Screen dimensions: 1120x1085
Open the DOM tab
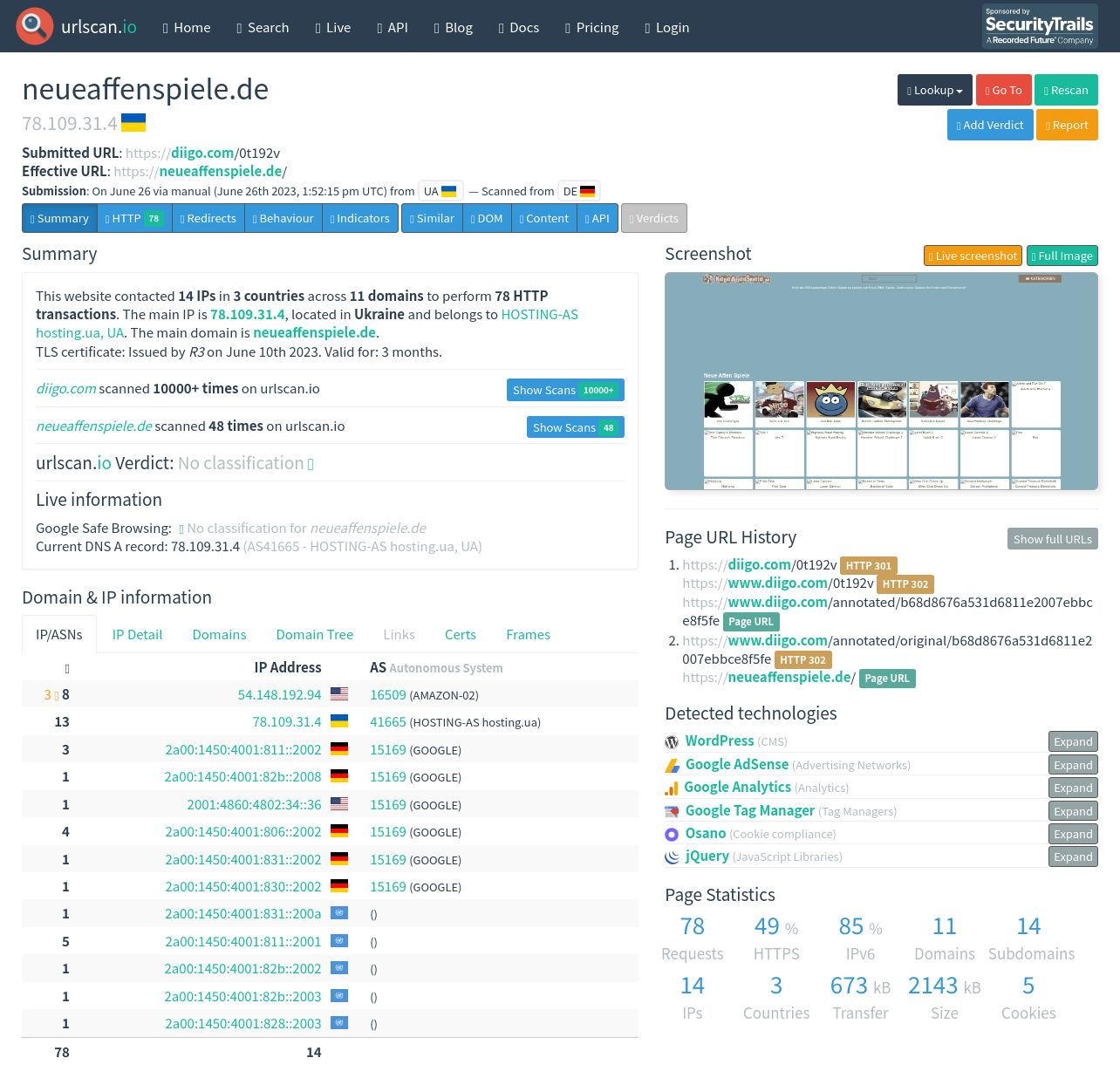[487, 218]
